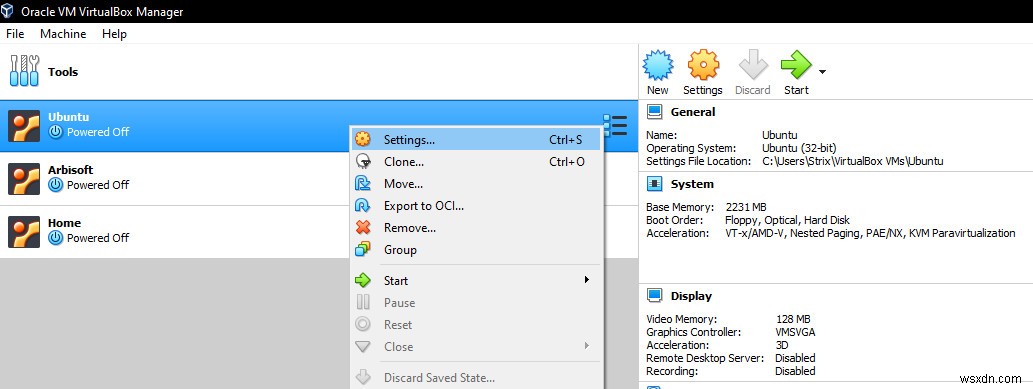Click the Base Memory value 2231 MB
The image size is (1033, 389).
coord(746,207)
